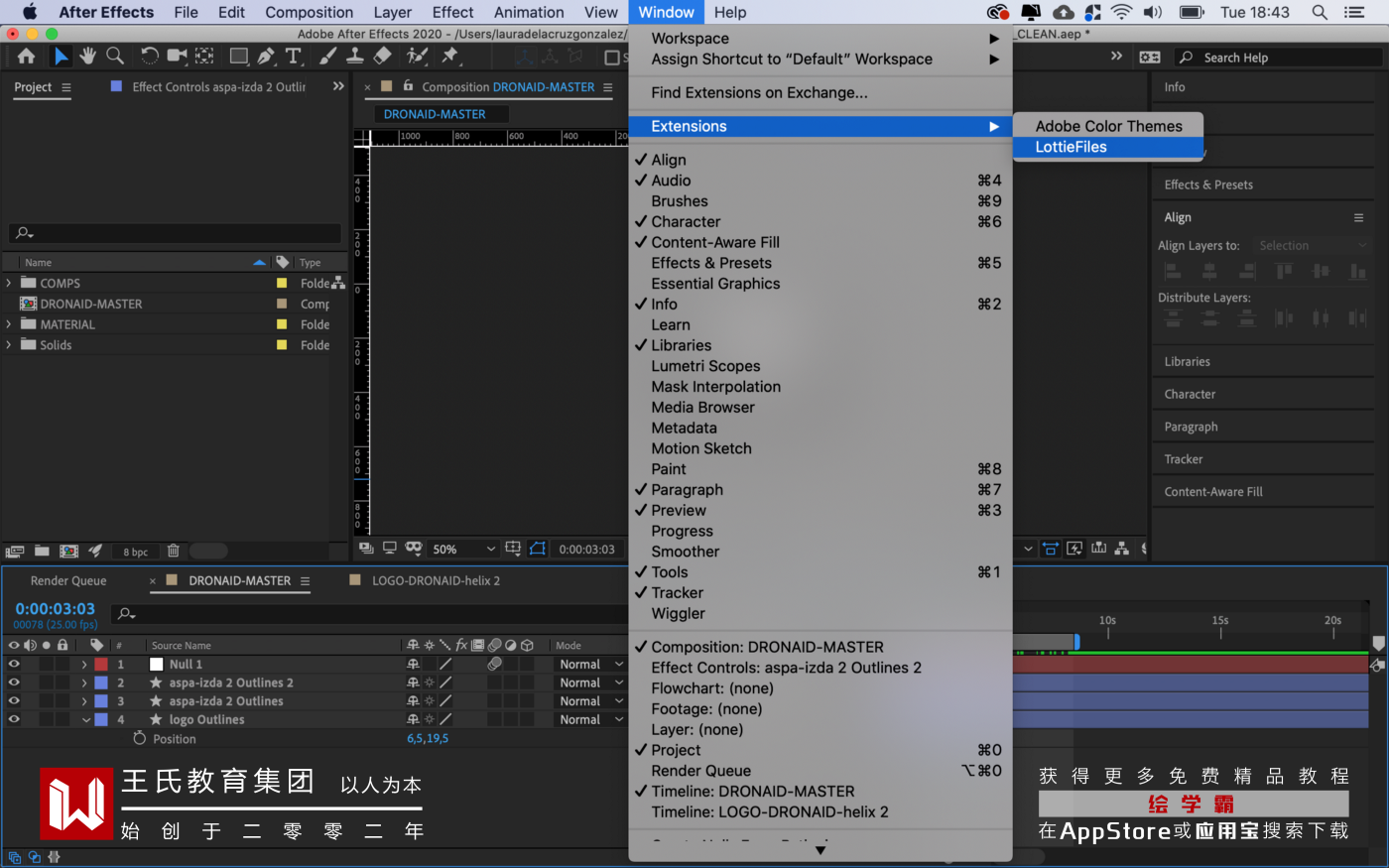Open the Paragraph panel
Viewport: 1389px width, 868px height.
1191,428
